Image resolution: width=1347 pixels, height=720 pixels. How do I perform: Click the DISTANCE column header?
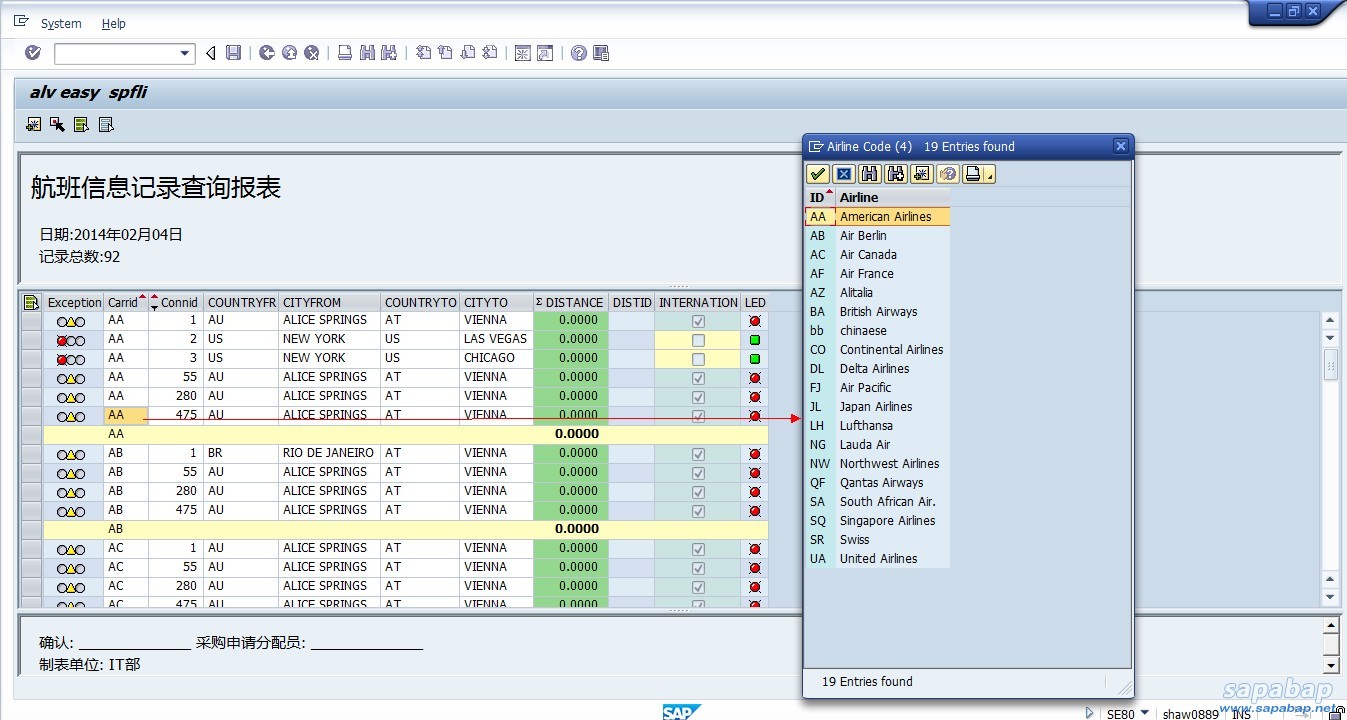point(571,302)
